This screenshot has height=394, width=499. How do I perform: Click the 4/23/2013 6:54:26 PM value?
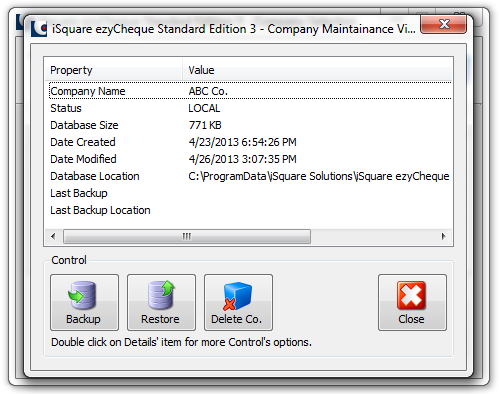click(x=242, y=142)
